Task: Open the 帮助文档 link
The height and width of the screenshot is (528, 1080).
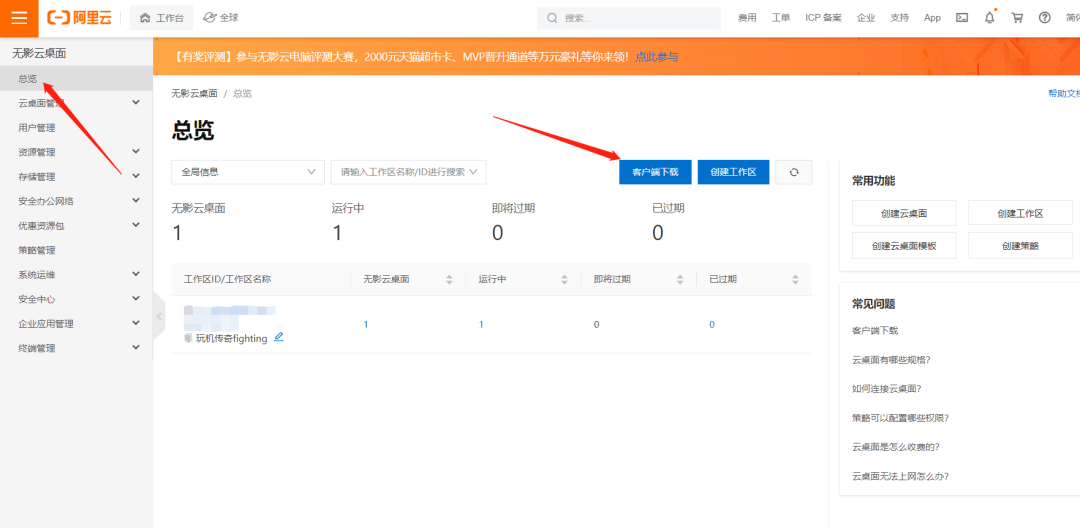Action: point(1063,94)
